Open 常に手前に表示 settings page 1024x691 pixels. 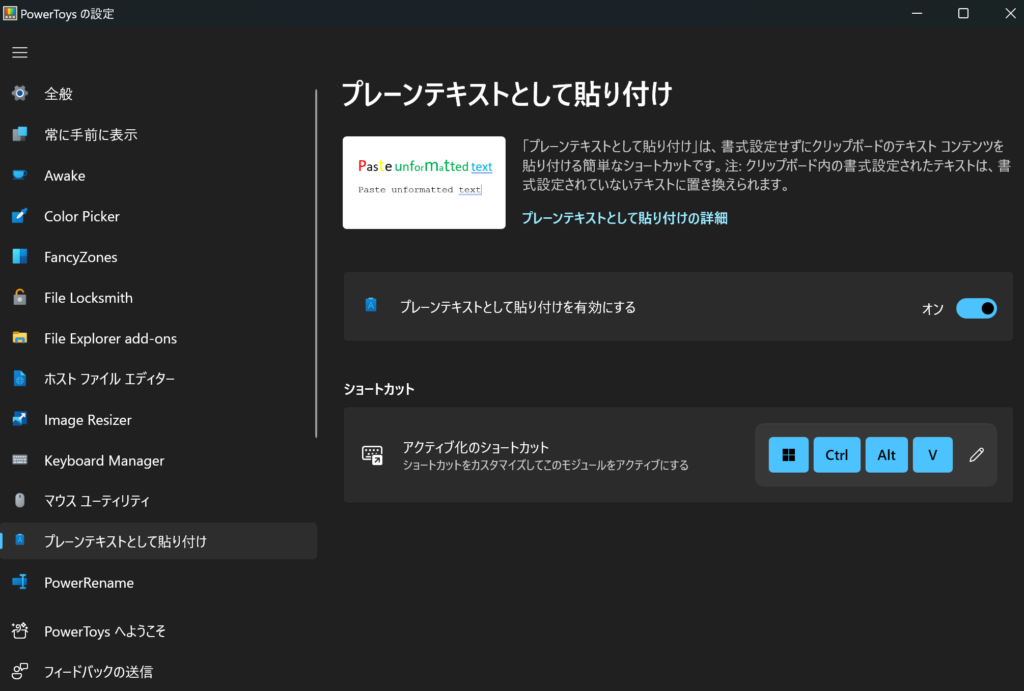(159, 135)
